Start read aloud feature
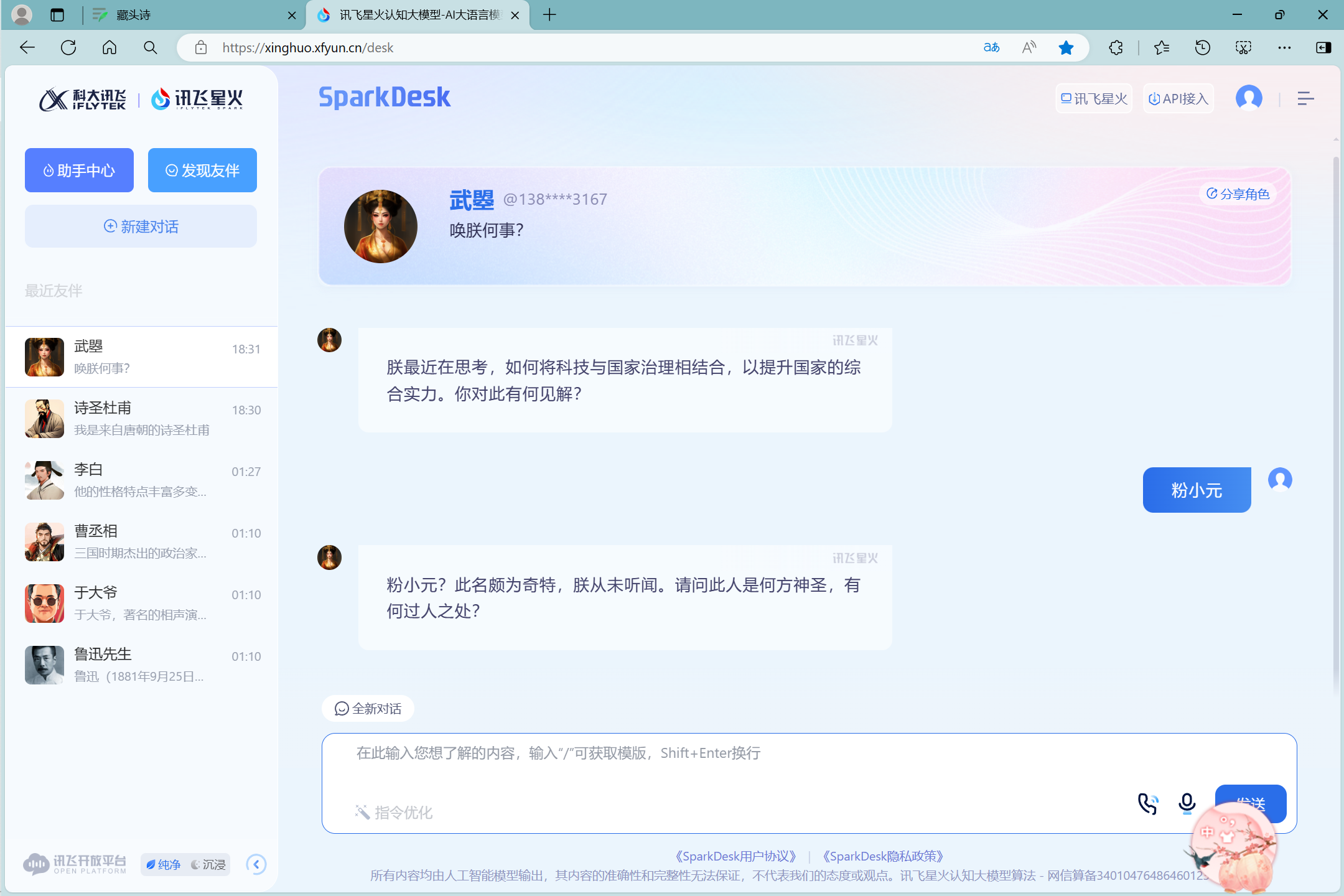This screenshot has height=896, width=1344. 1029,47
